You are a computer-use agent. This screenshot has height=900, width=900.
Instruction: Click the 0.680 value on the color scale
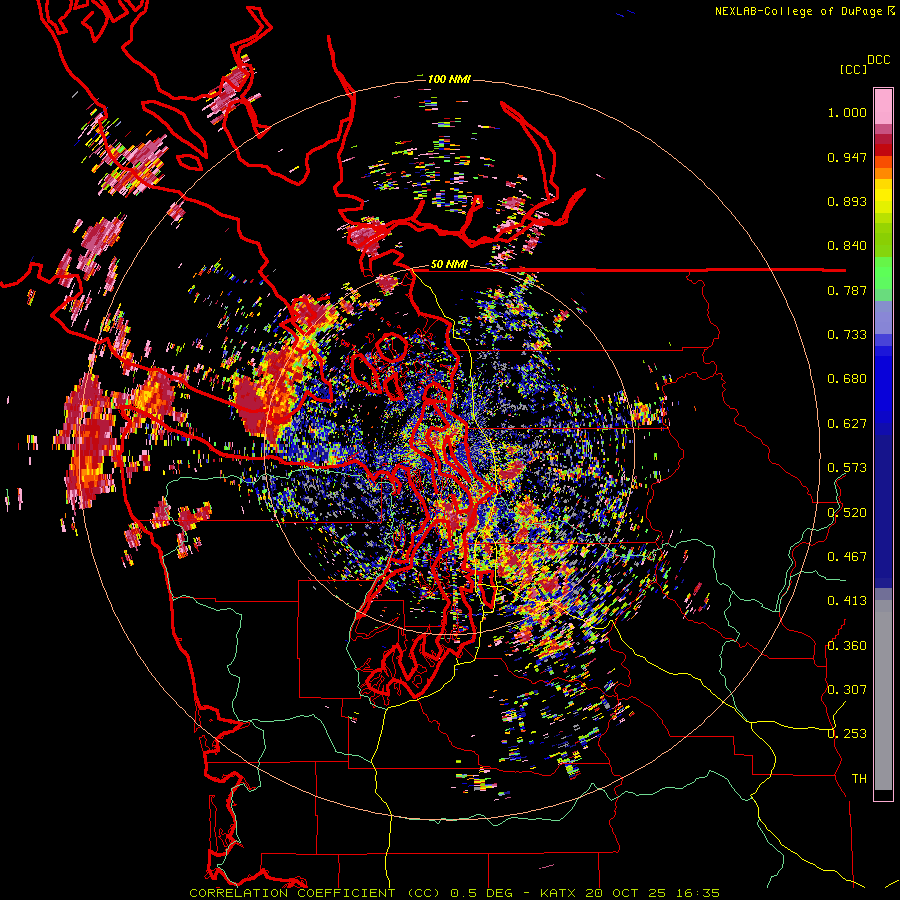click(847, 379)
